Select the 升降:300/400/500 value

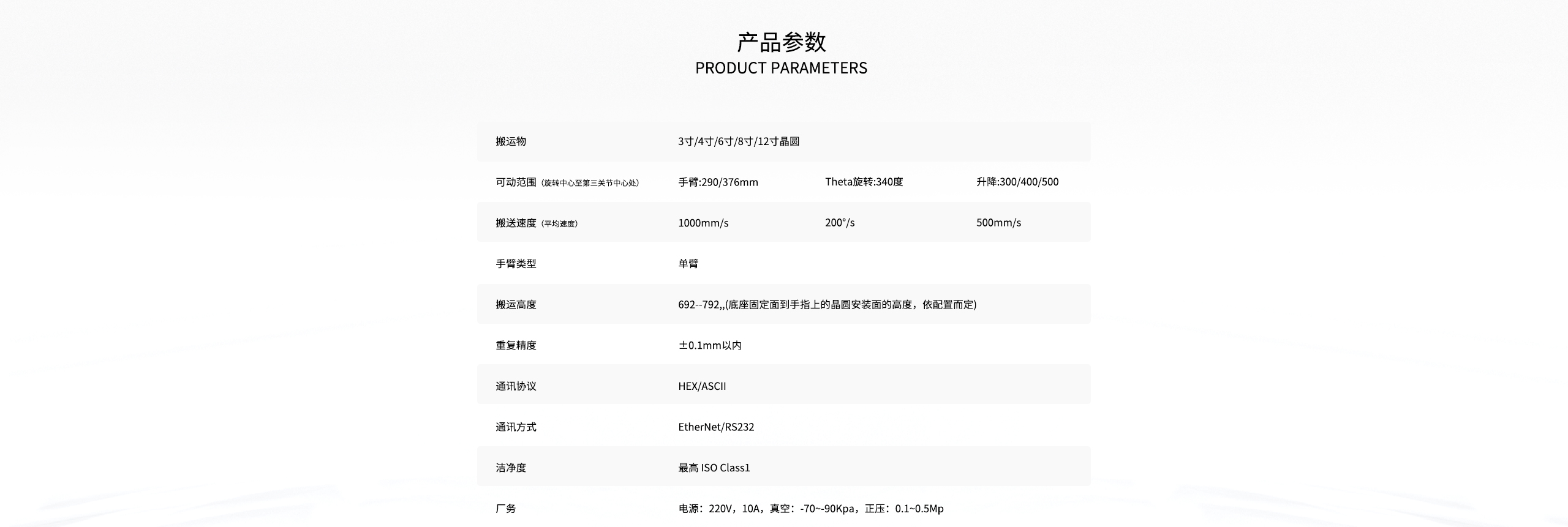[1017, 182]
